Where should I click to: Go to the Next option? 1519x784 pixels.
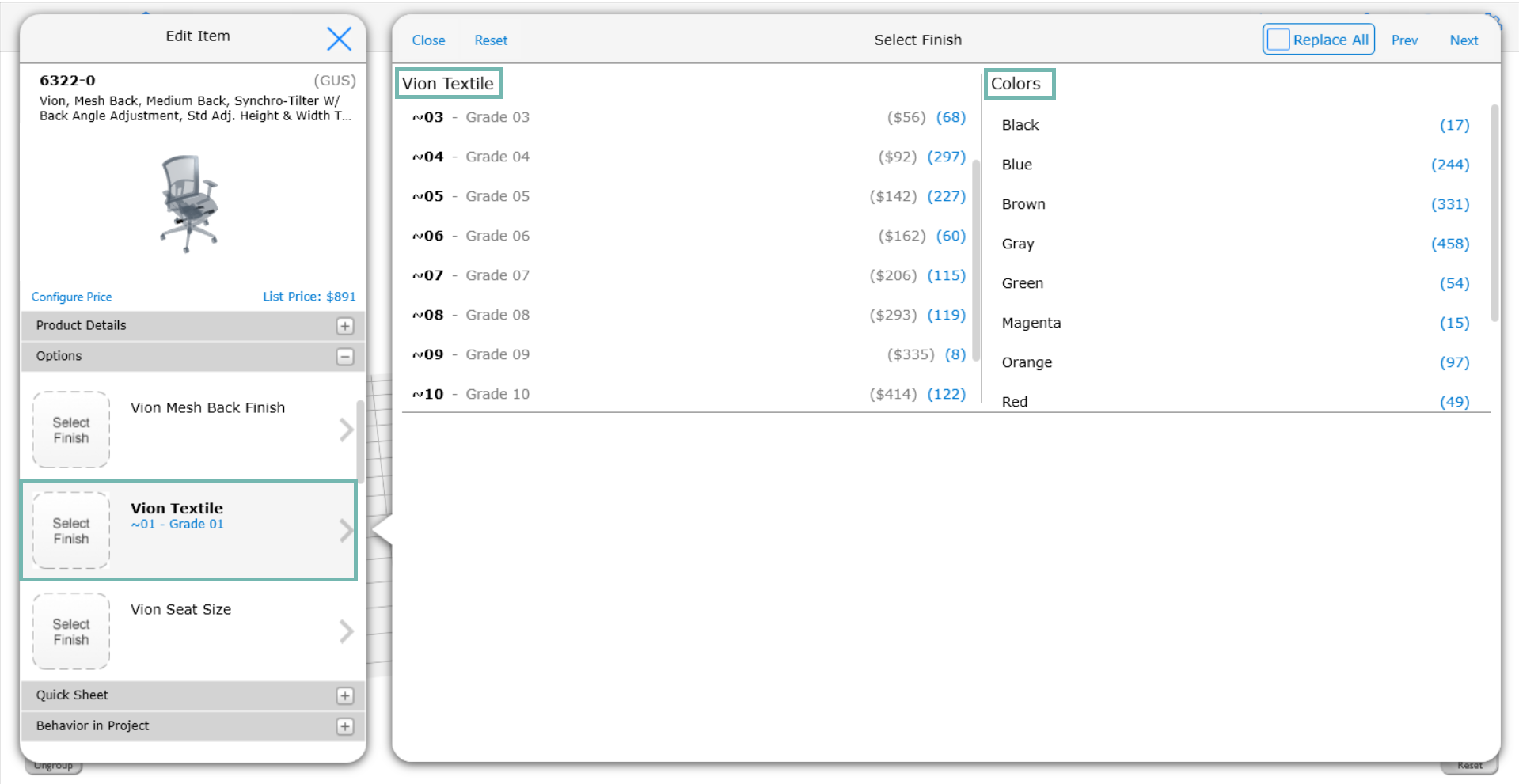pyautogui.click(x=1464, y=40)
